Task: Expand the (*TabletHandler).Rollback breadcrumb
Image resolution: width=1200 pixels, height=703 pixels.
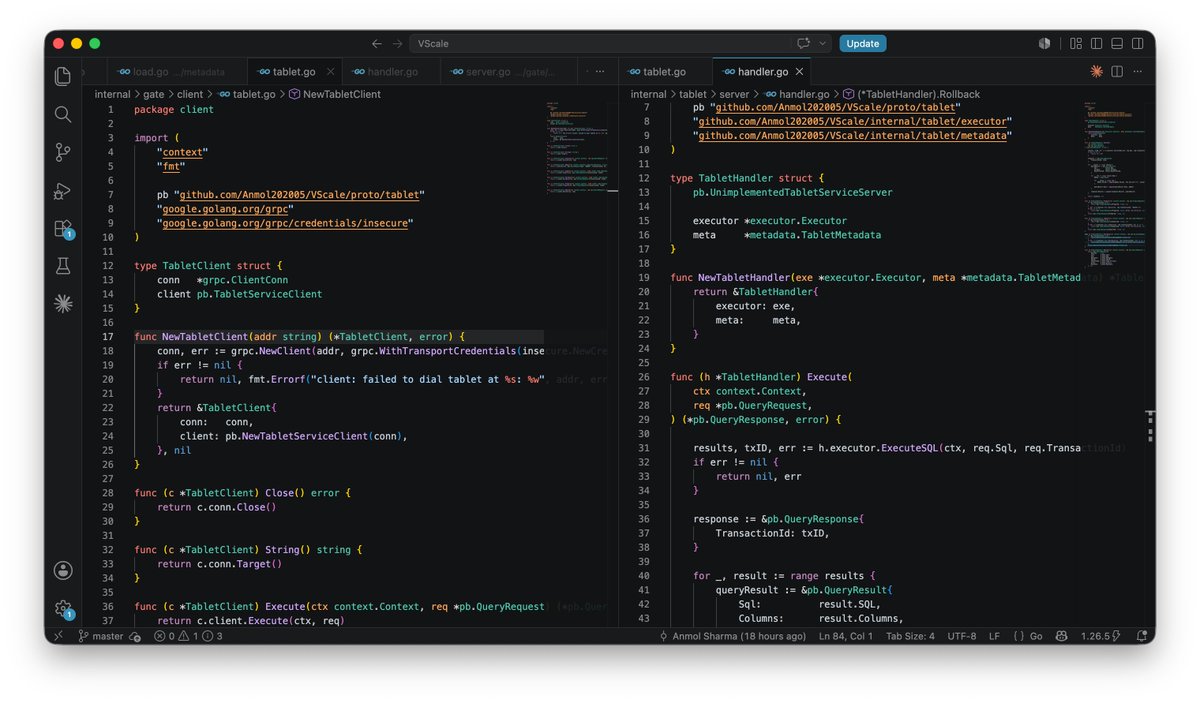Action: pos(912,94)
